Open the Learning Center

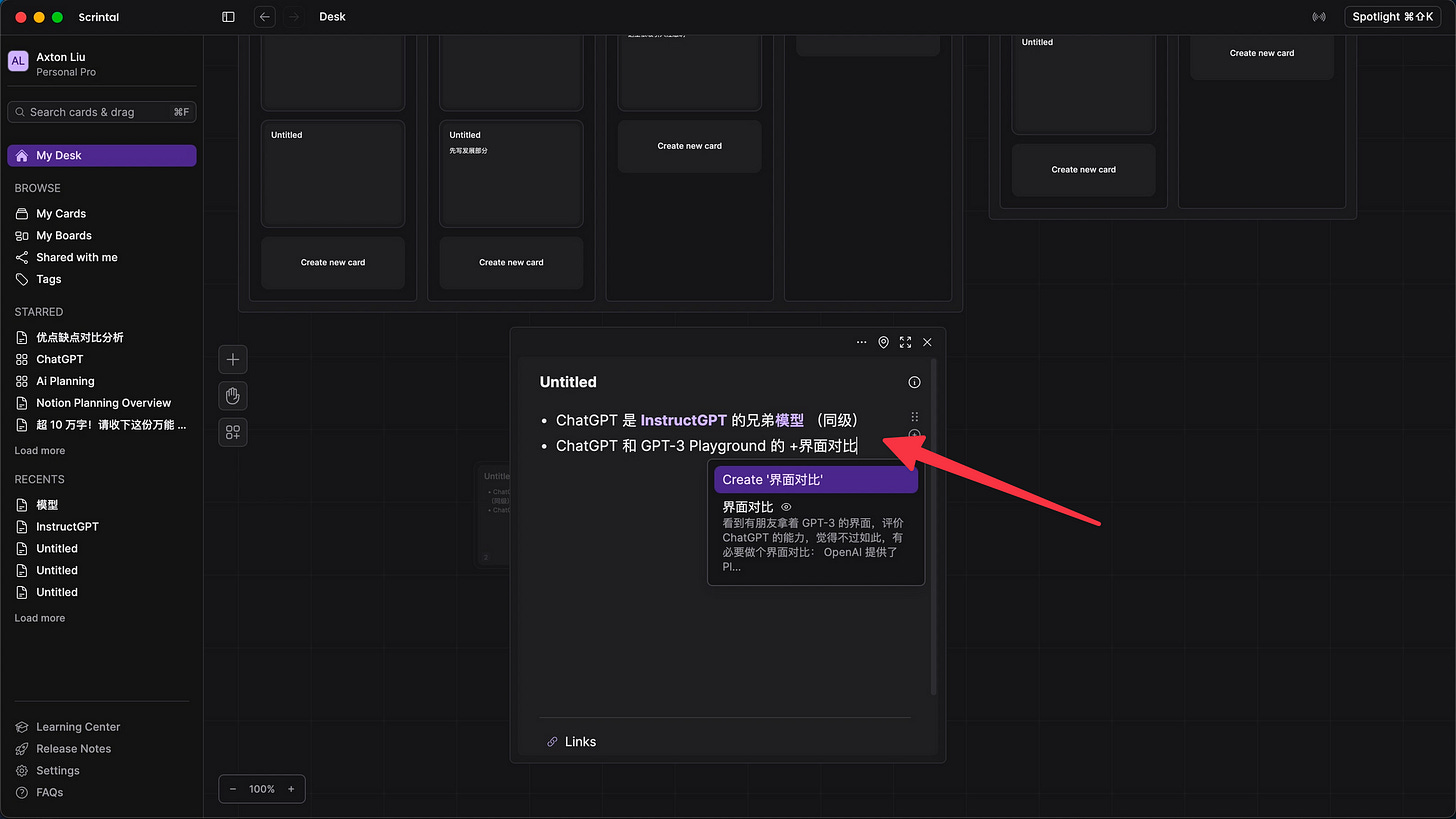point(78,727)
